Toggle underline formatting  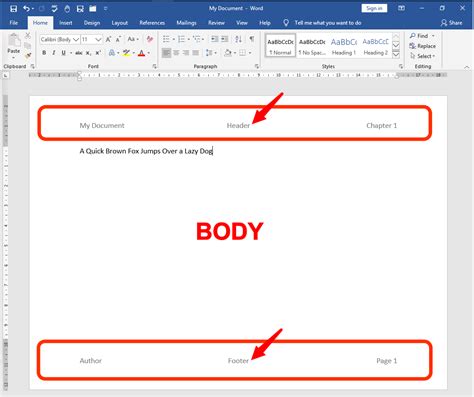tap(63, 53)
